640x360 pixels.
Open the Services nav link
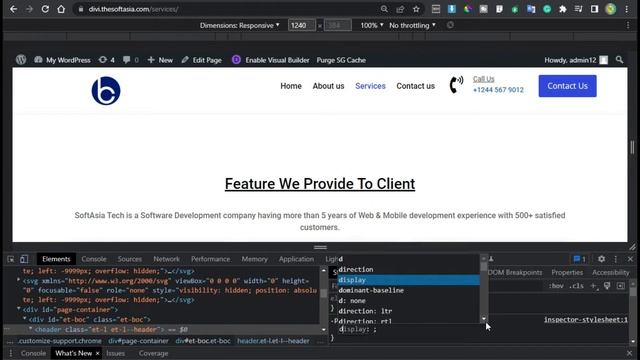click(370, 86)
